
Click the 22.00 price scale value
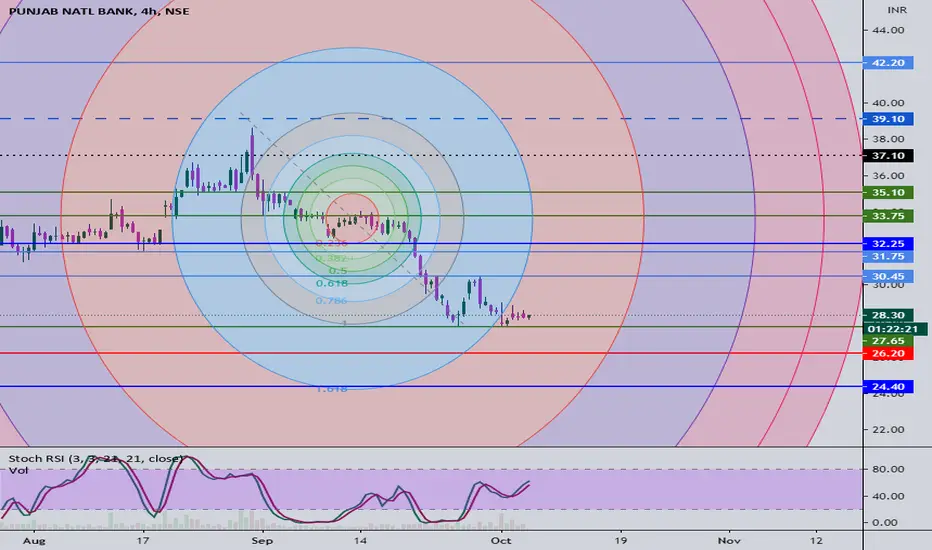coord(889,430)
